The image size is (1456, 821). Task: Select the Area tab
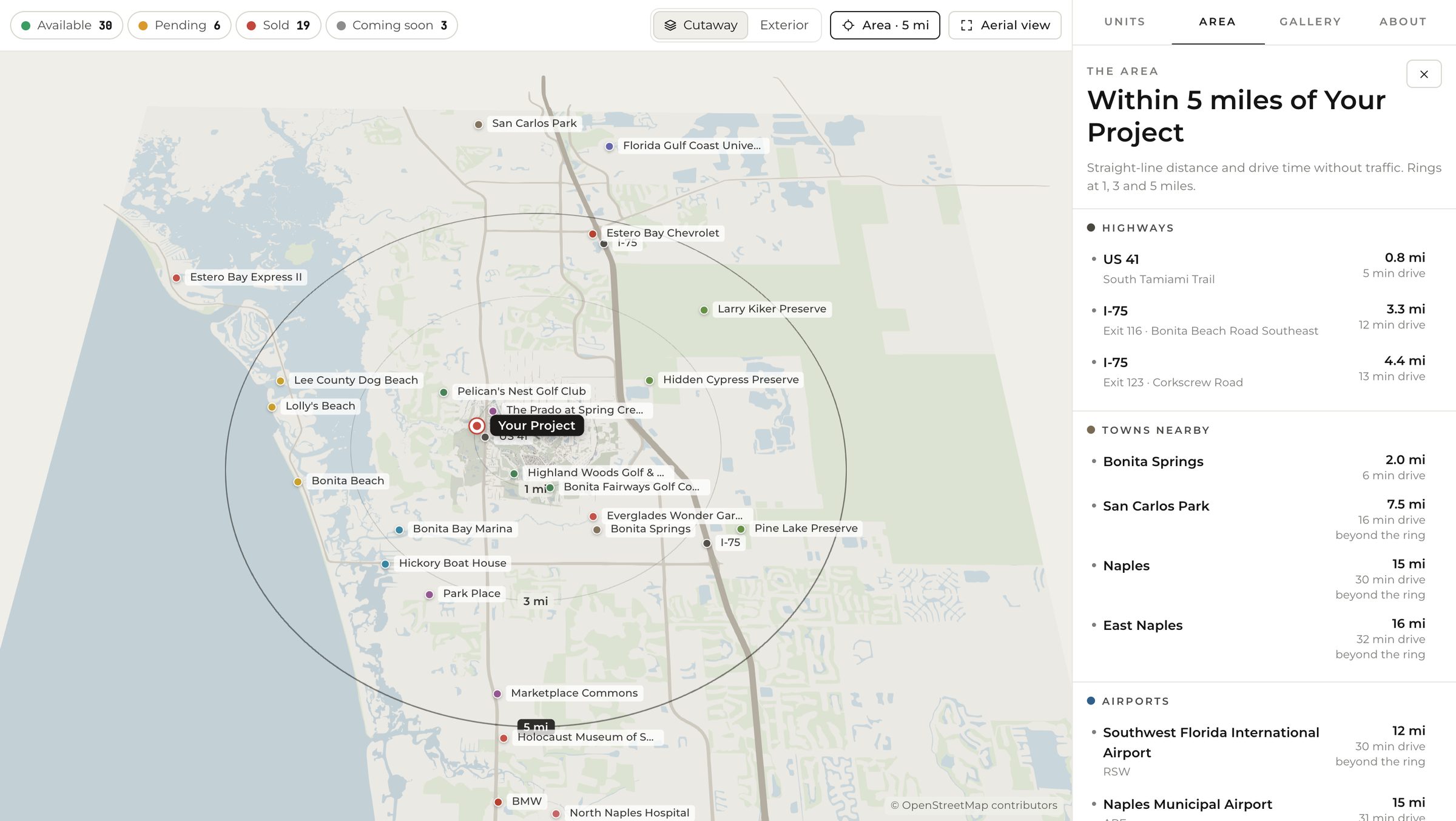pos(1218,22)
